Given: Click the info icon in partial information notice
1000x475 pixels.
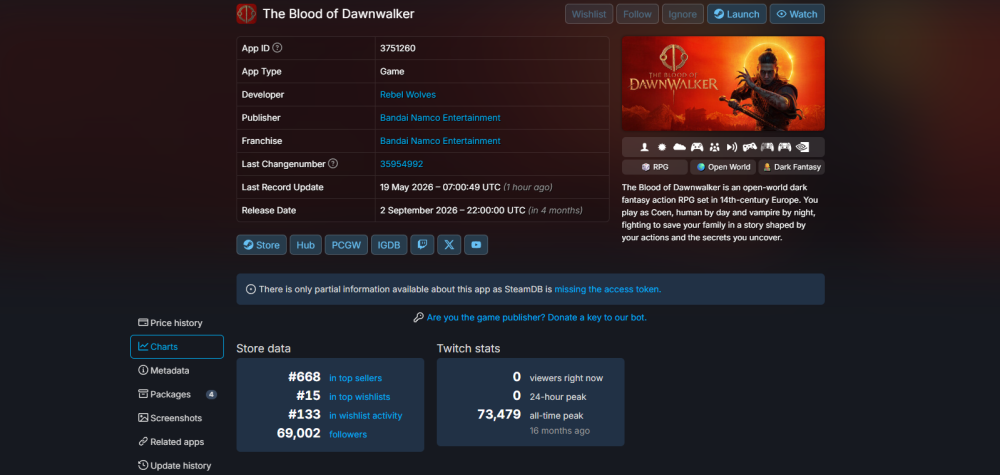Looking at the screenshot, I should [251, 289].
